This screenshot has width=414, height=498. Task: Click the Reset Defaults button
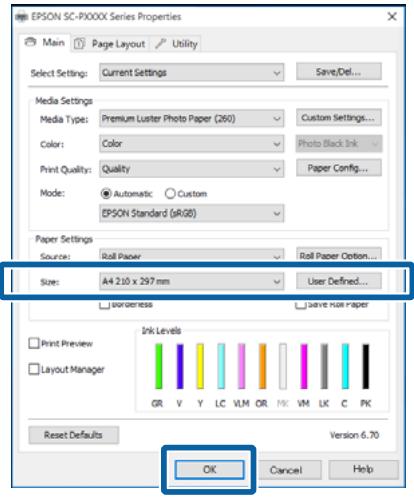[74, 435]
